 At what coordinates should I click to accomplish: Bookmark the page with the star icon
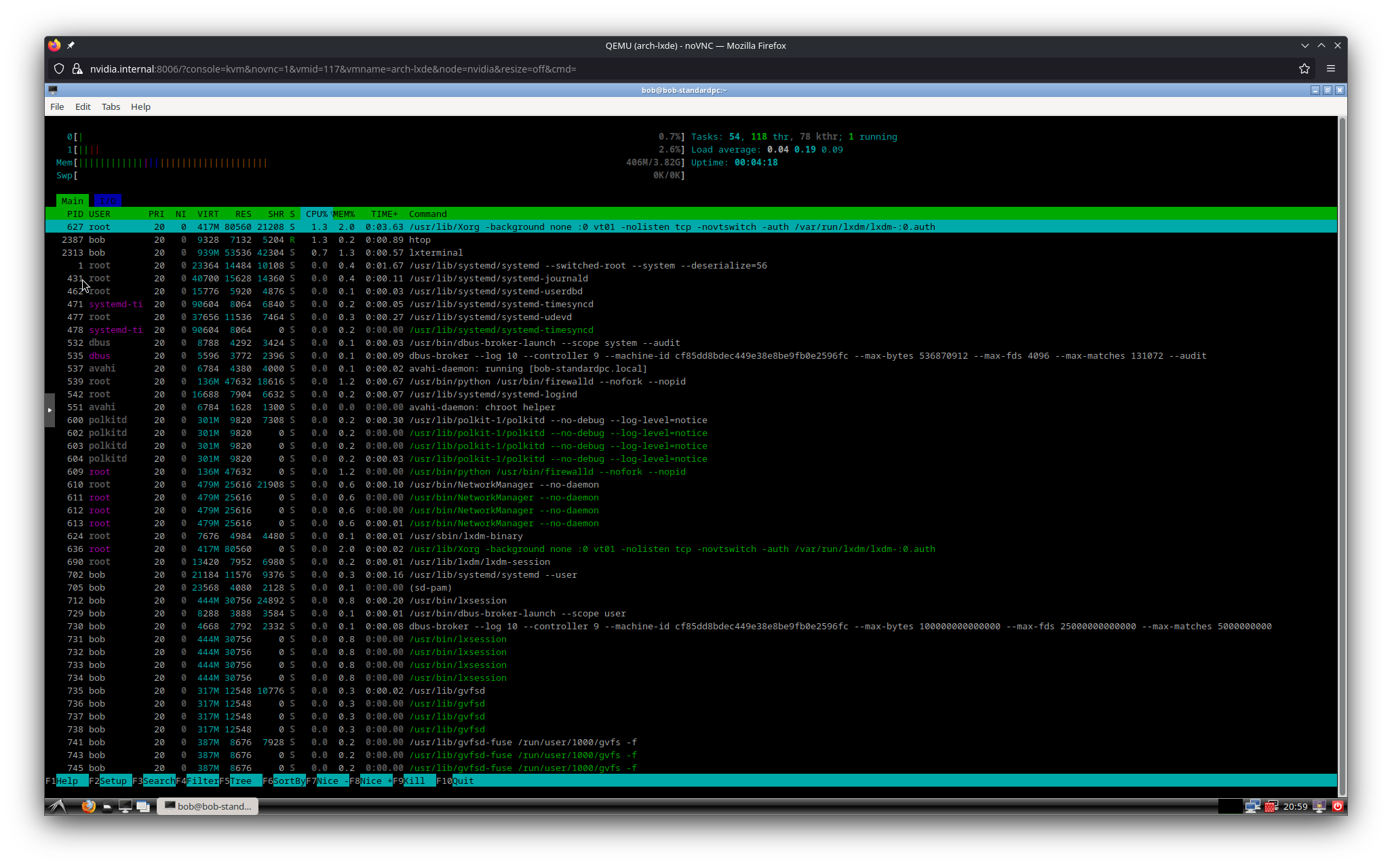[x=1304, y=68]
